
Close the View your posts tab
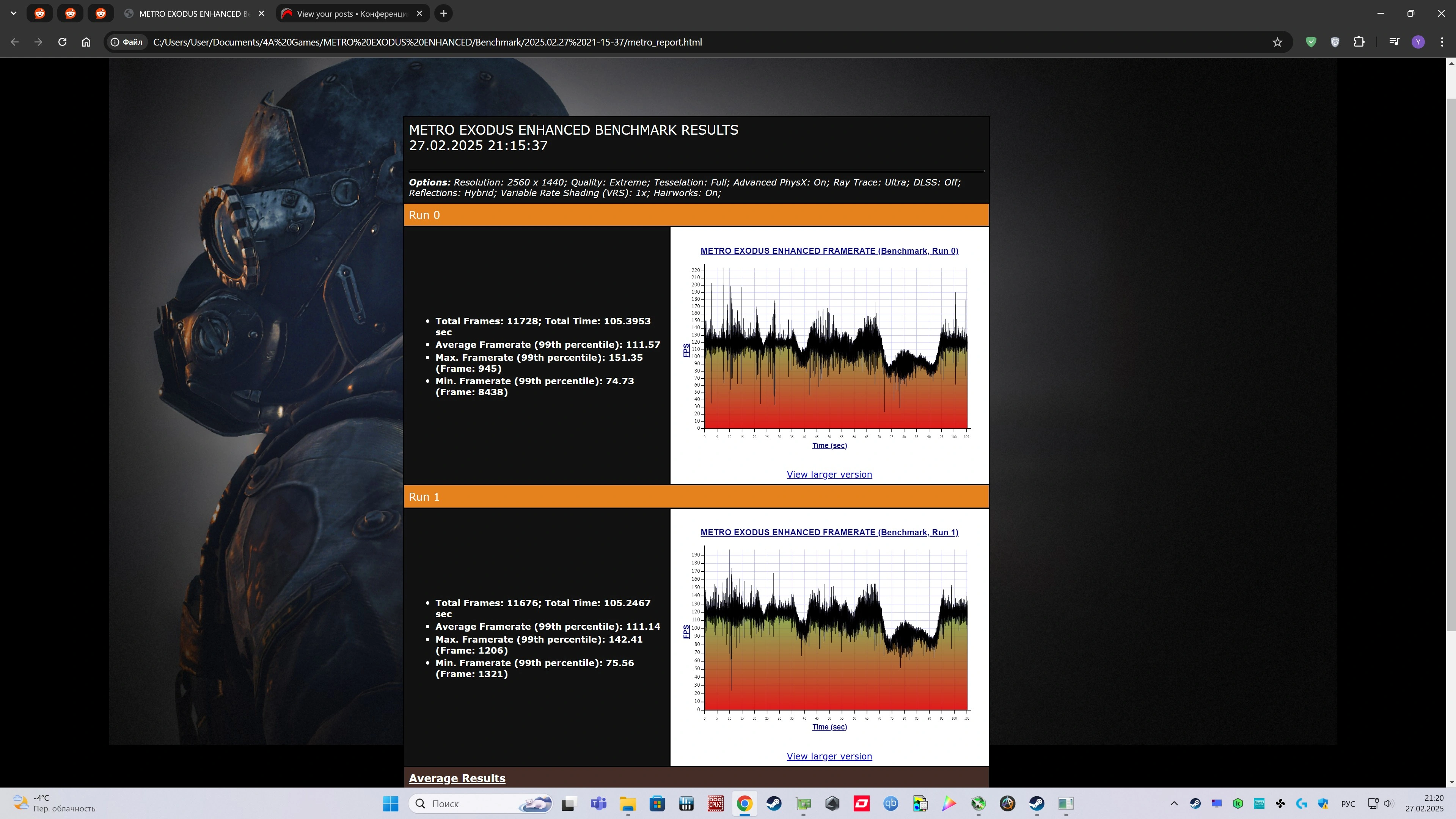(x=419, y=14)
